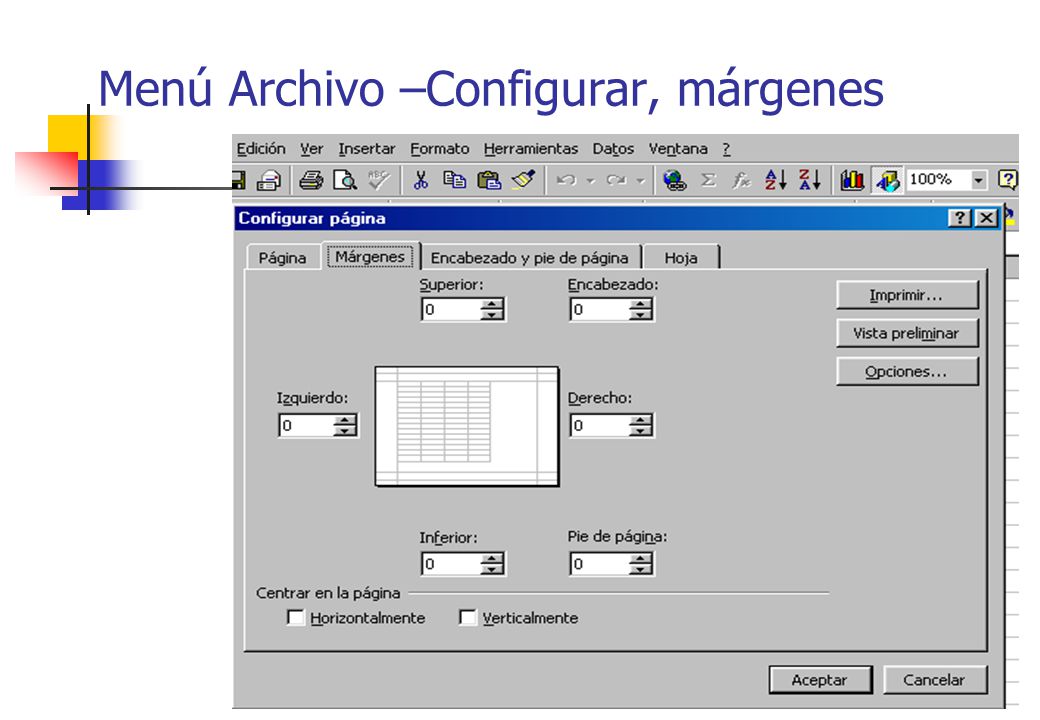1040x720 pixels.
Task: Dismiss dialog with Cancelar button
Action: click(x=934, y=680)
